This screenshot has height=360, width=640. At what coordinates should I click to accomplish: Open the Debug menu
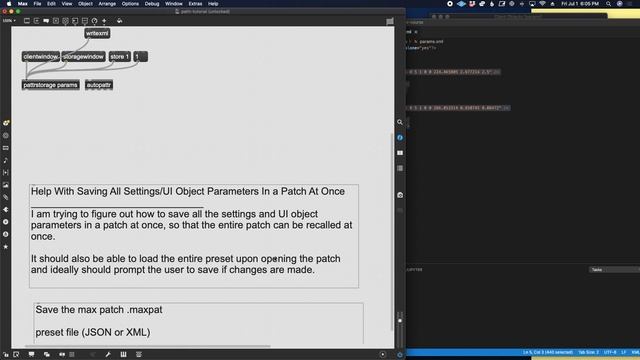(152, 4)
